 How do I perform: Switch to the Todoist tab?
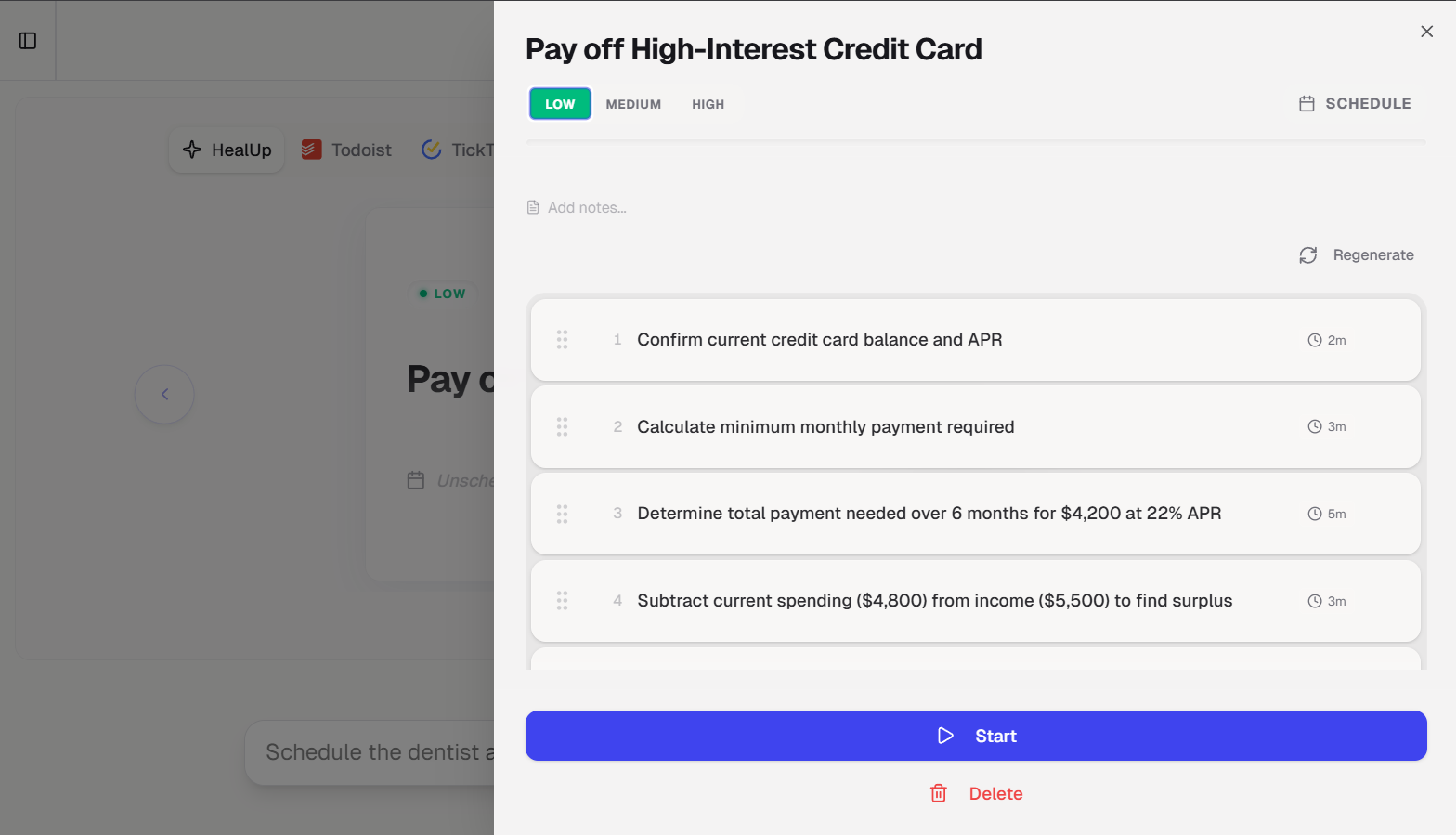346,149
